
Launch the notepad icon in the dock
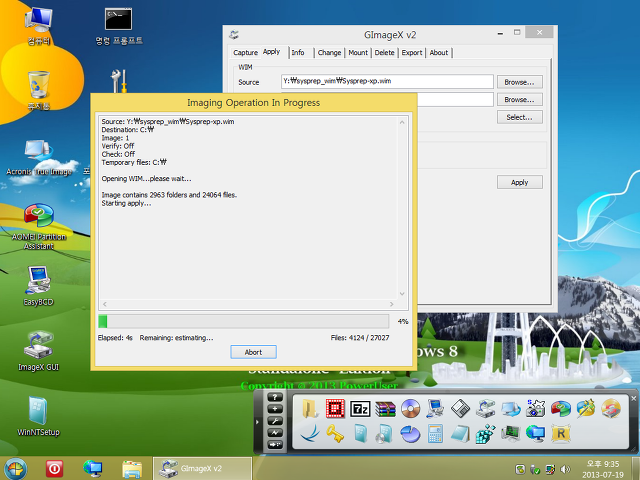460,433
